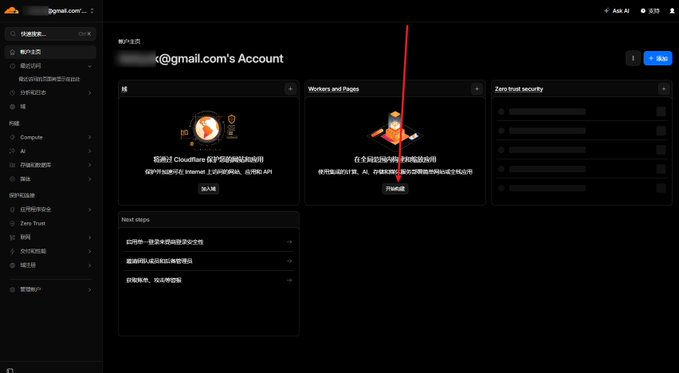Click the plus icon on the 域 card
Screen dimensions: 679x373
click(x=291, y=89)
